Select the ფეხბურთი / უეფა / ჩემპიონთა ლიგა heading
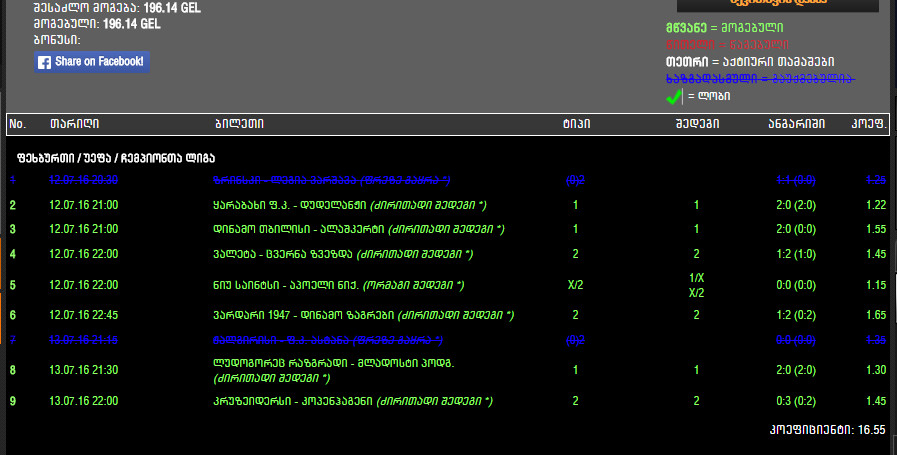Viewport: 897px width, 455px height. [x=116, y=158]
